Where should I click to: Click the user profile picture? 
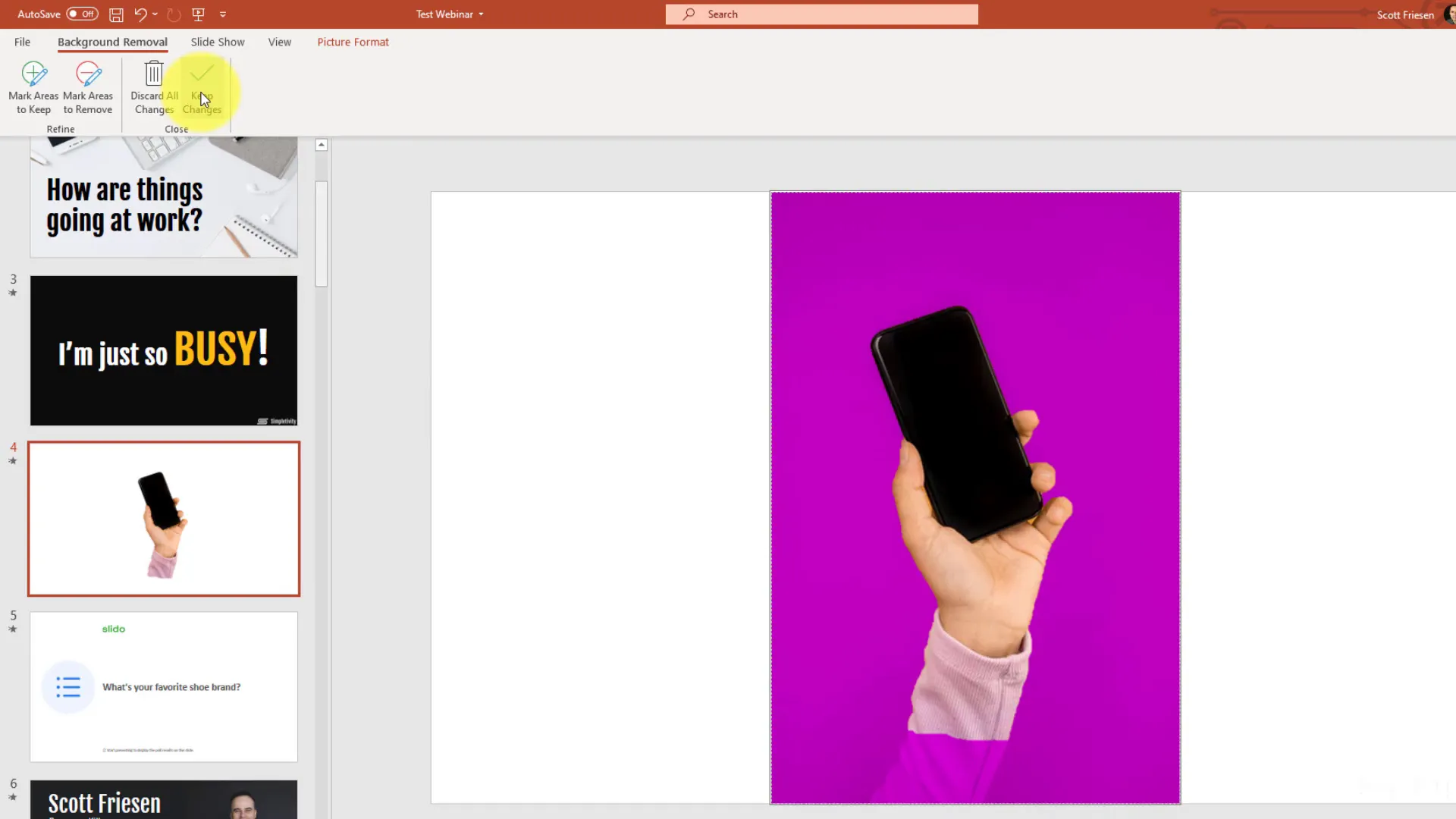click(1450, 14)
